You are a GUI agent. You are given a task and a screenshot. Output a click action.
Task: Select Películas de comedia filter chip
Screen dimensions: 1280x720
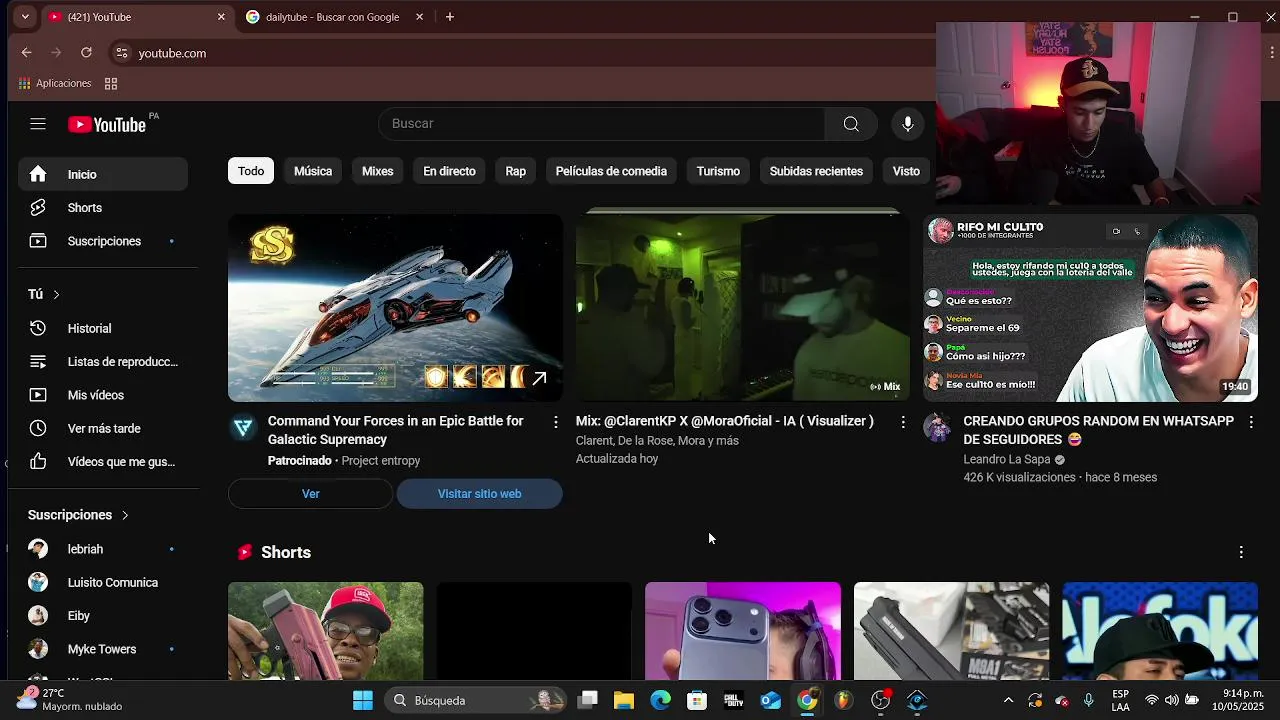click(x=611, y=171)
